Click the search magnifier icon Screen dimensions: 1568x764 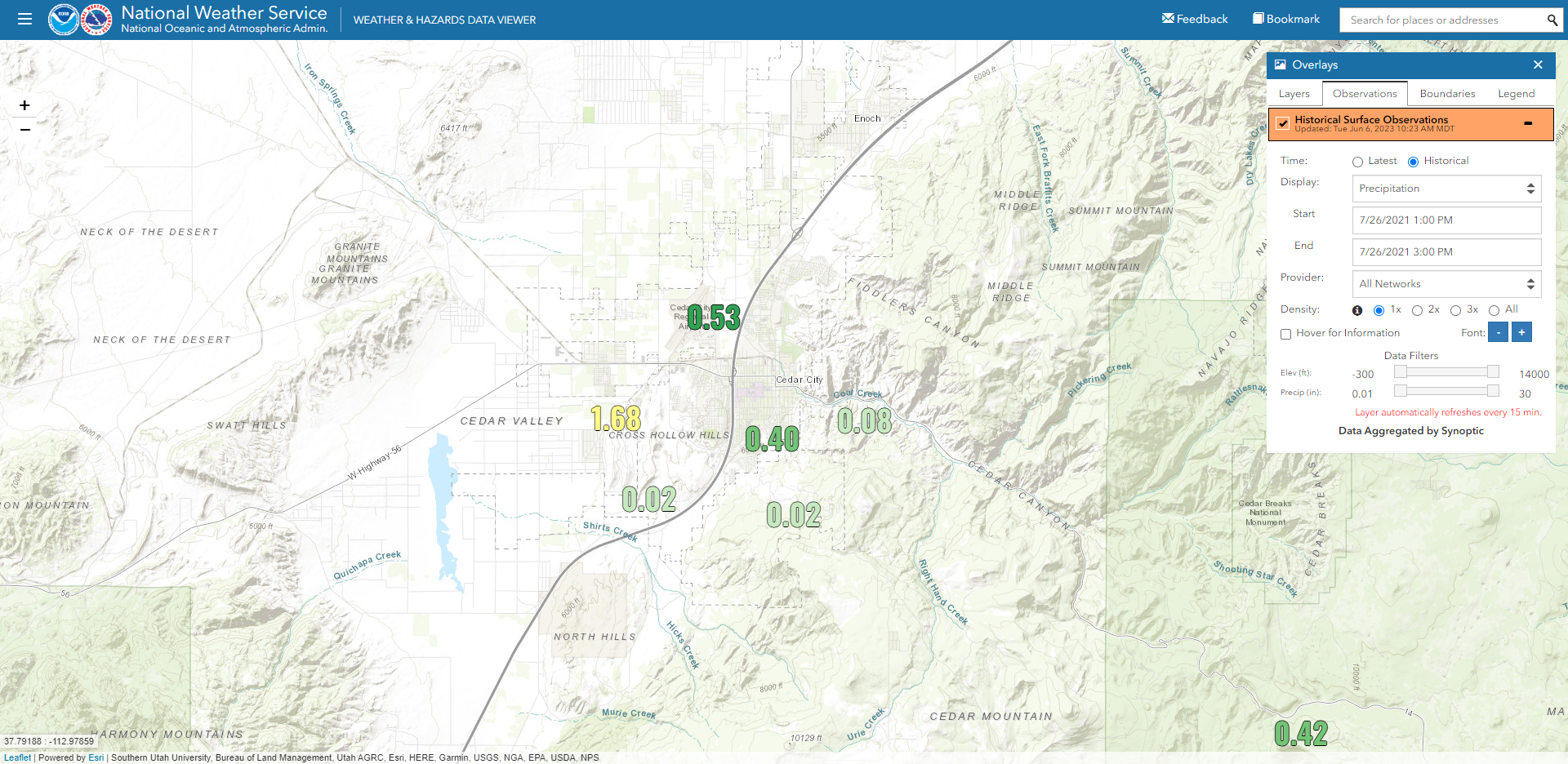(1552, 20)
